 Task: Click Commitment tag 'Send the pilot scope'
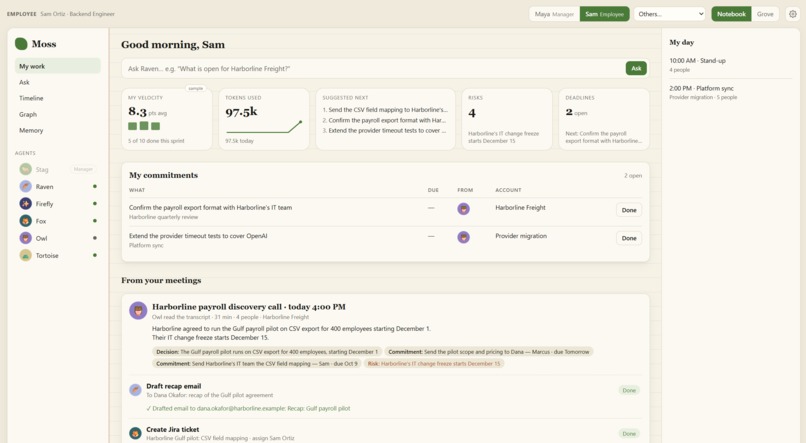click(488, 352)
